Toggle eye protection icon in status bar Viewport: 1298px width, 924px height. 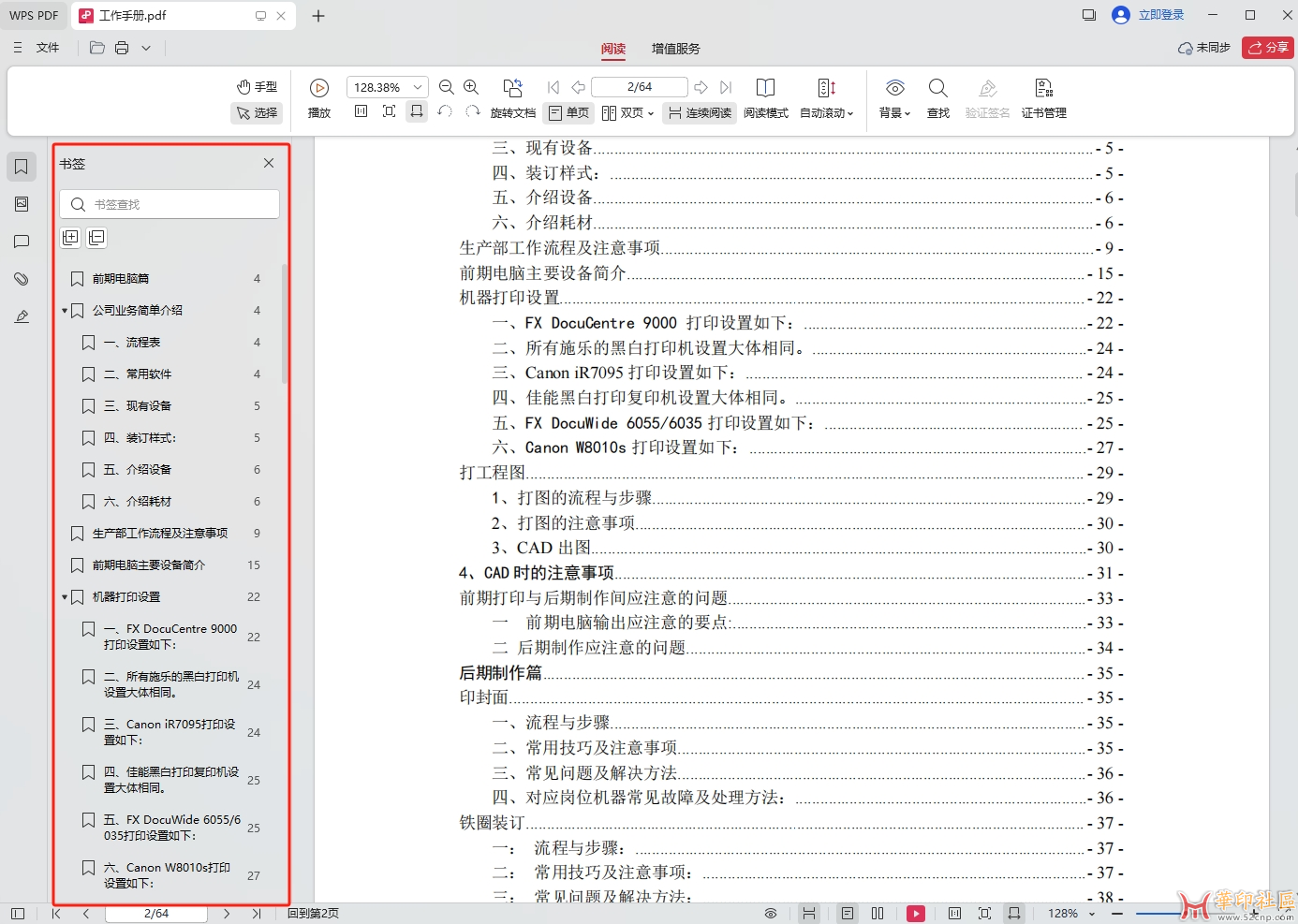click(x=771, y=914)
